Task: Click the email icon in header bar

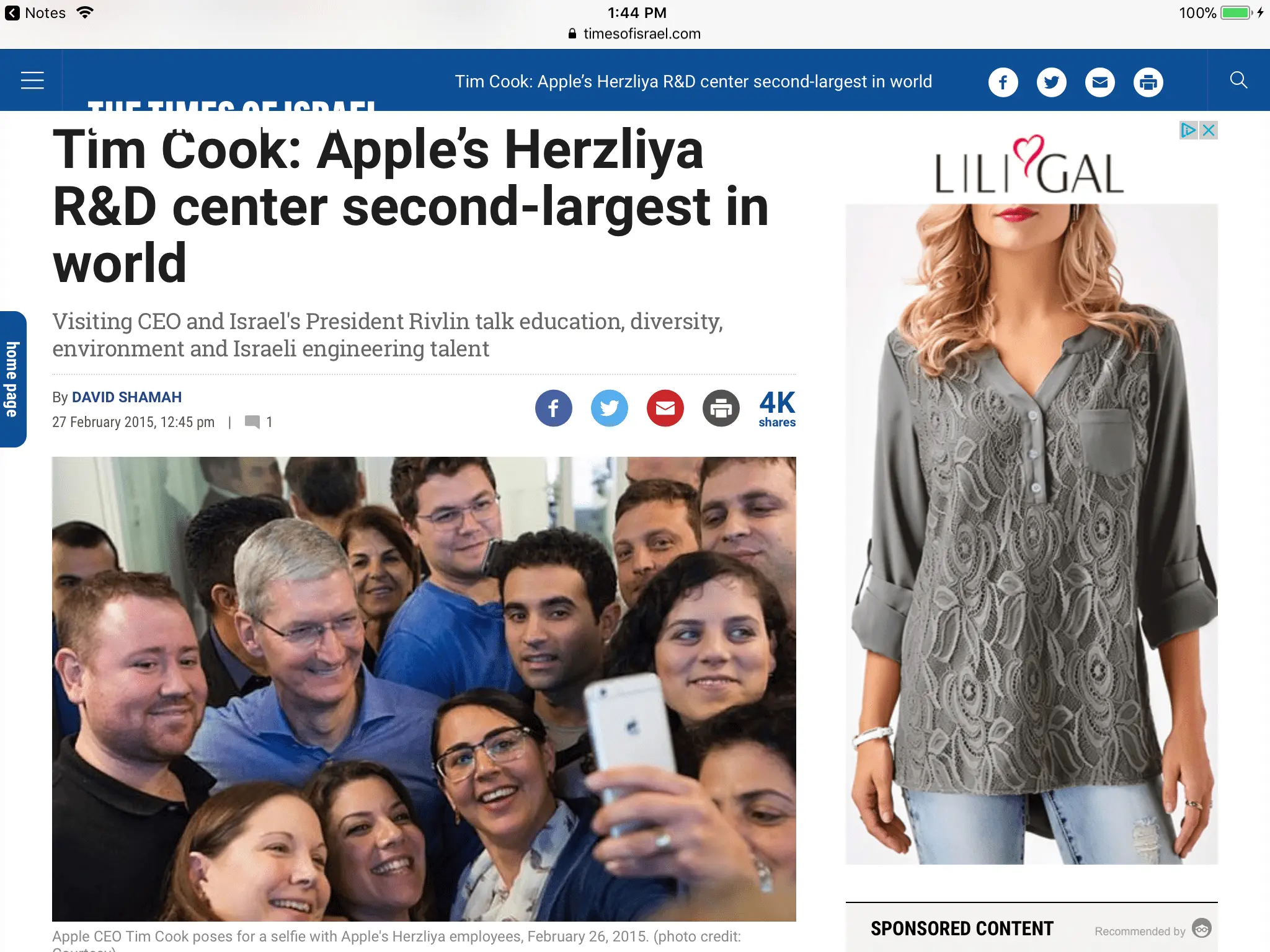Action: (x=1099, y=82)
